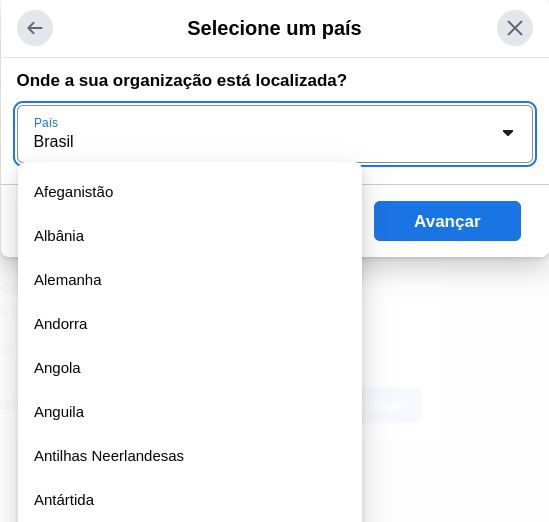549x522 pixels.
Task: Click the selected value Brasil
Action: tap(54, 141)
